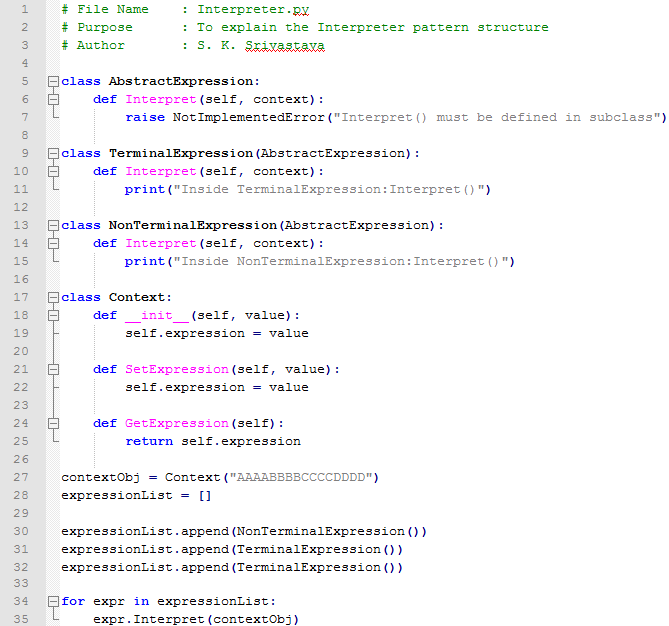Viewport: 669px width, 626px height.
Task: Click the Interpret method name on line 10
Action: (x=161, y=172)
